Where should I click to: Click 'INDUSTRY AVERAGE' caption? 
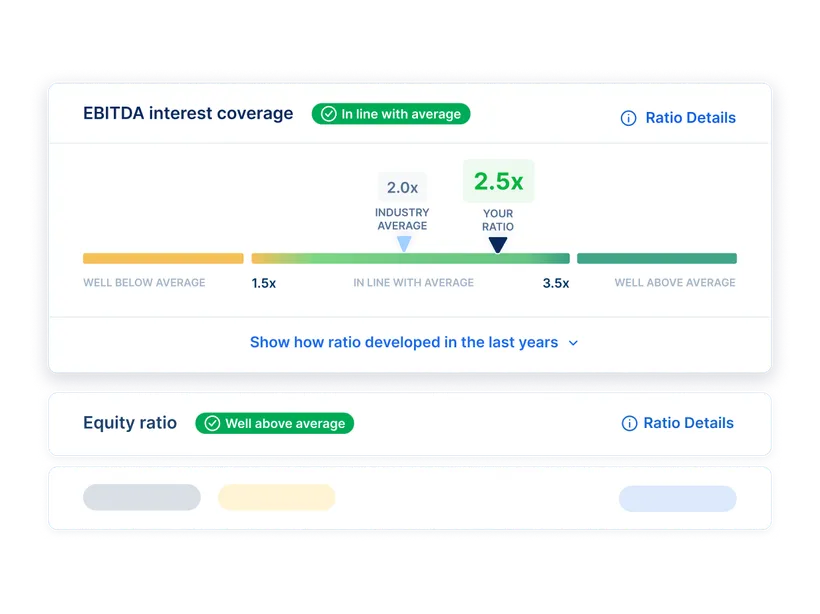(402, 219)
